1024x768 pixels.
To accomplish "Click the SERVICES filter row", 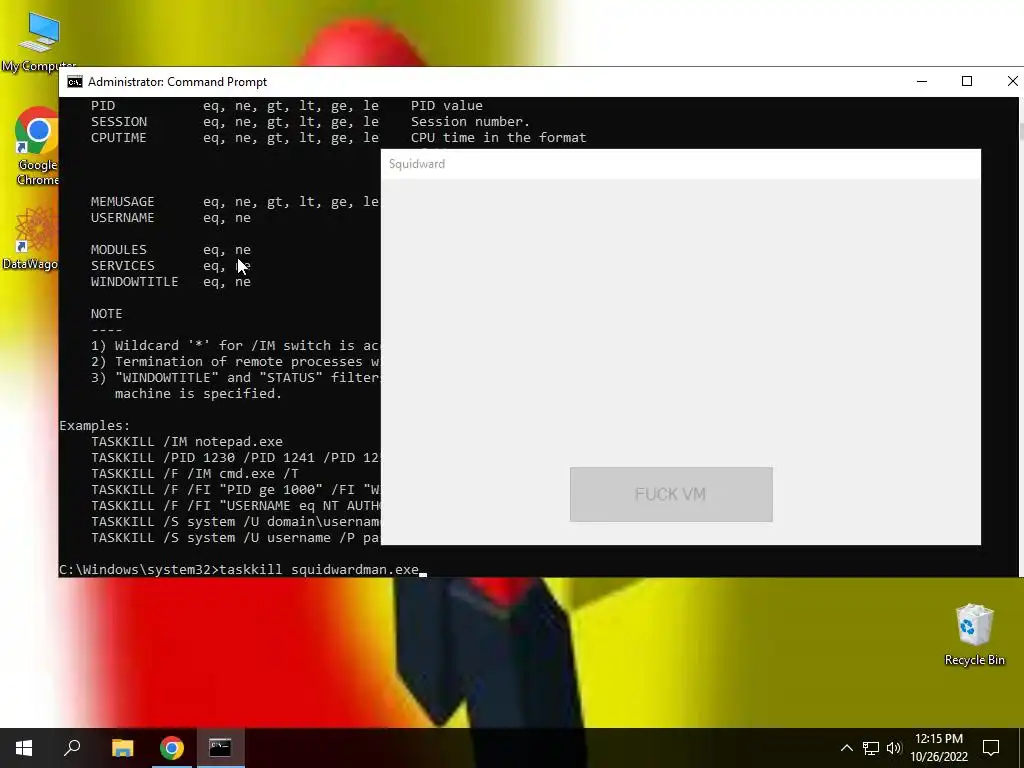I will [x=170, y=266].
